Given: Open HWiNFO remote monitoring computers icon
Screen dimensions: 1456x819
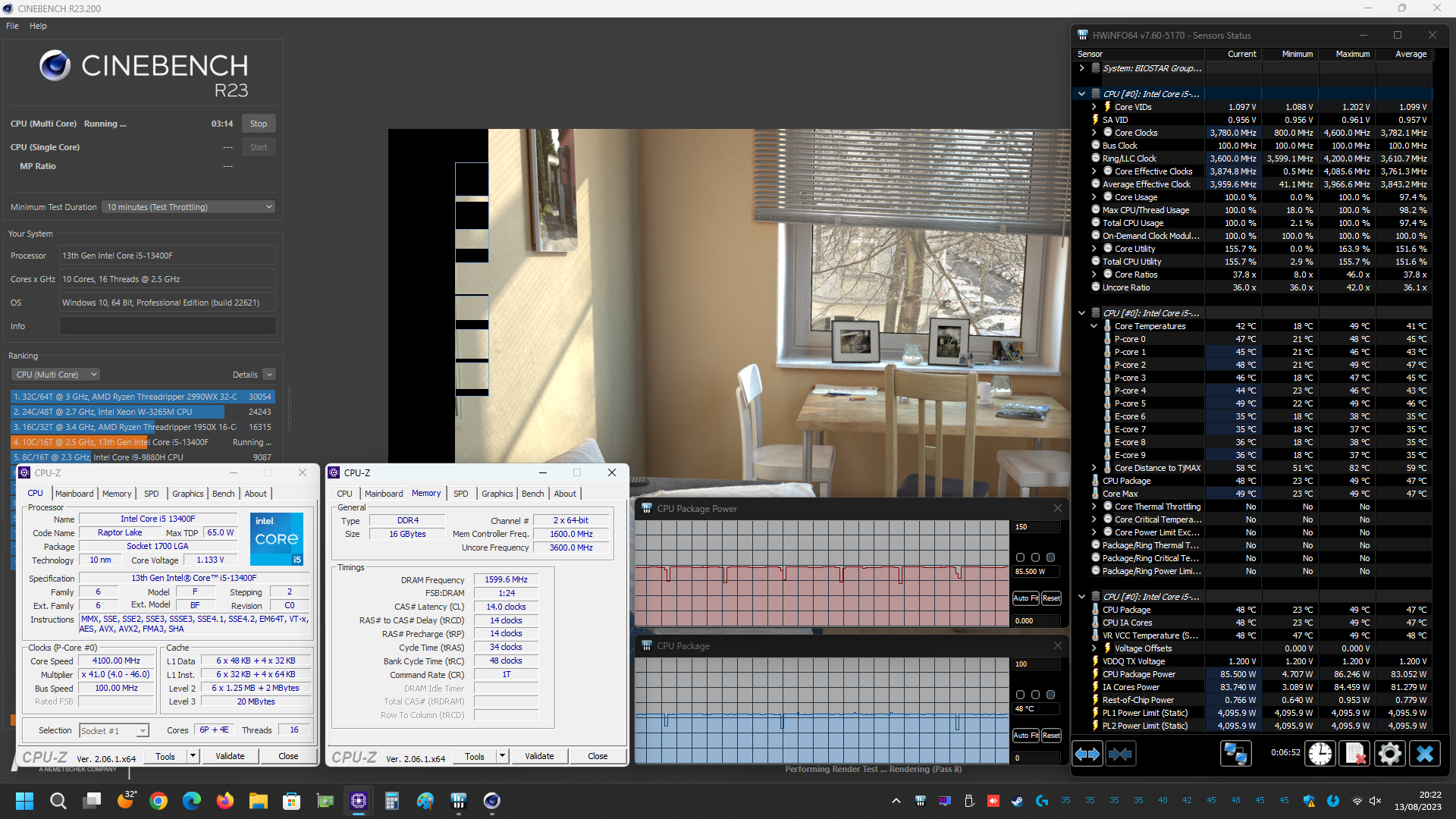Looking at the screenshot, I should click(1235, 754).
